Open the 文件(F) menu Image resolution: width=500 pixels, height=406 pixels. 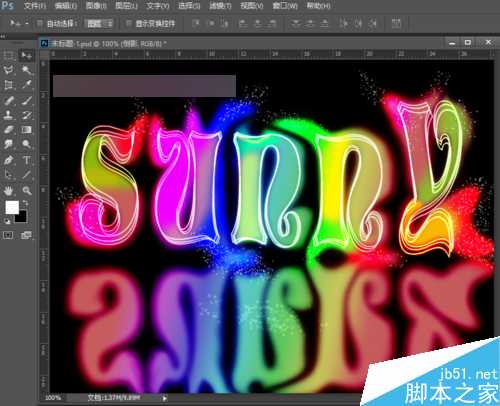[x=35, y=6]
